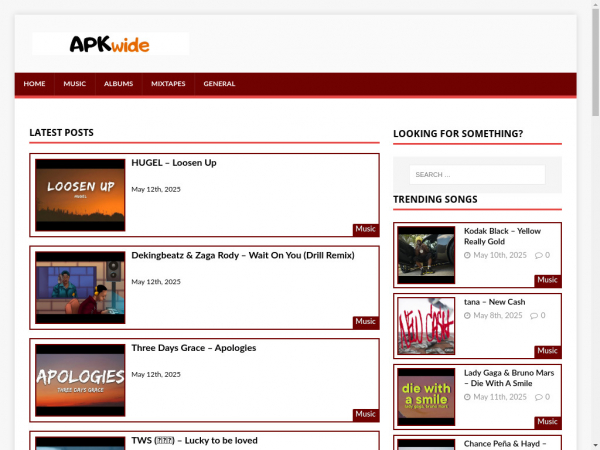Open tana – New Cash song link
Image resolution: width=600 pixels, height=450 pixels.
(494, 302)
